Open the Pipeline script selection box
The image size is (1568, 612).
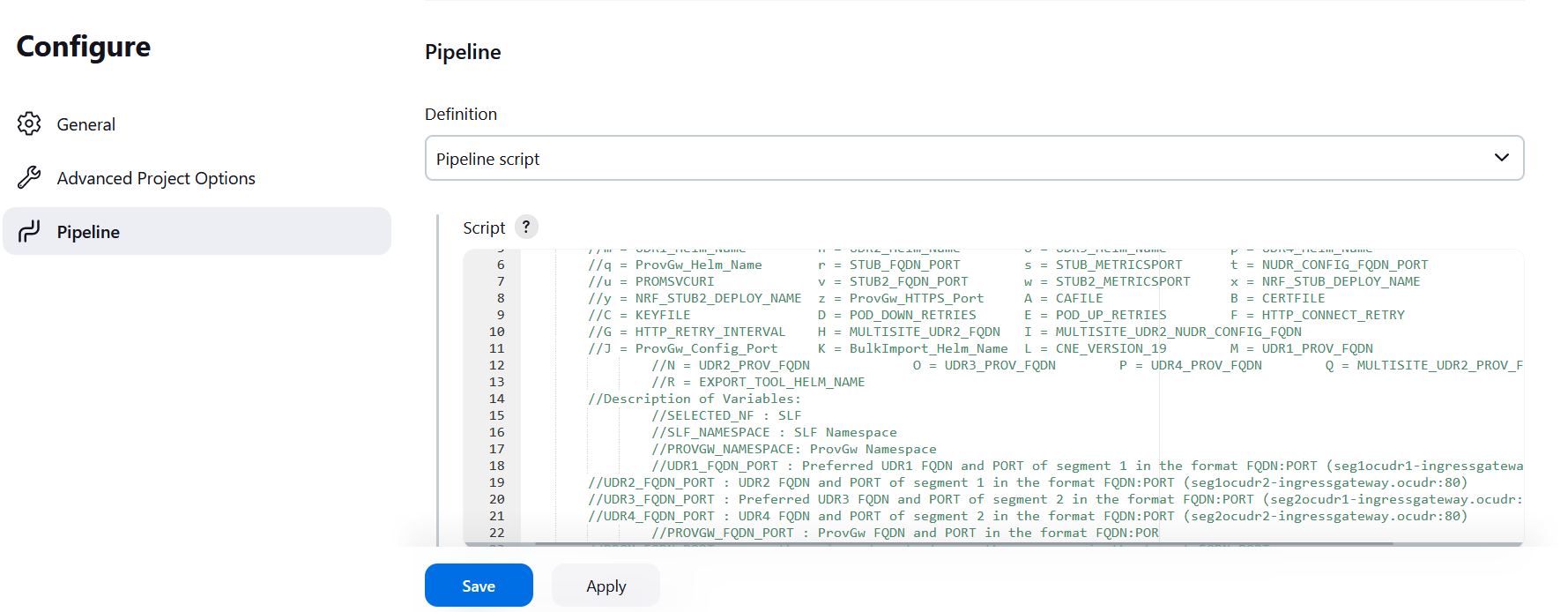(x=974, y=158)
